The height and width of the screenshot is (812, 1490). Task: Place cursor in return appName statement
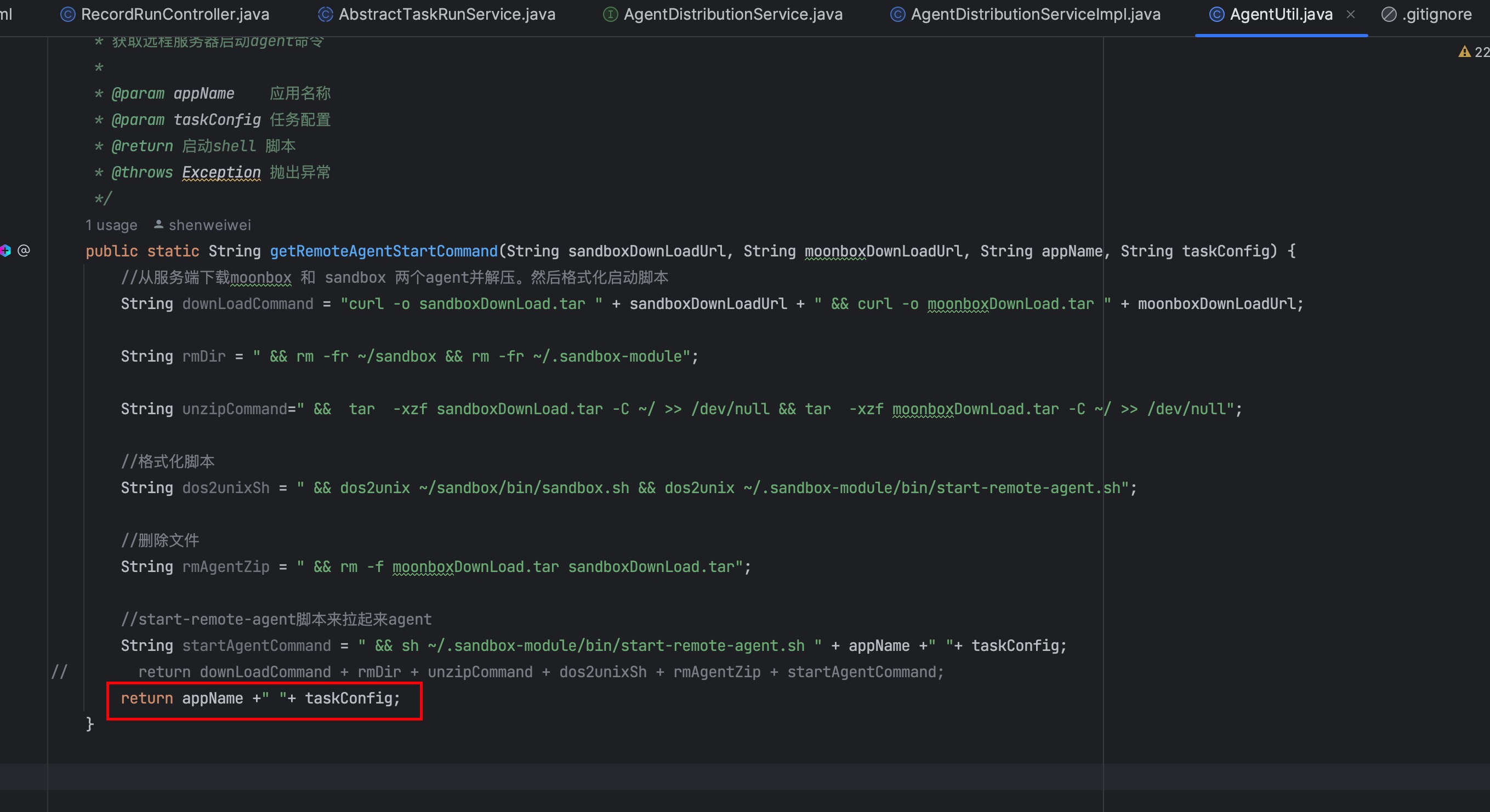tap(260, 698)
